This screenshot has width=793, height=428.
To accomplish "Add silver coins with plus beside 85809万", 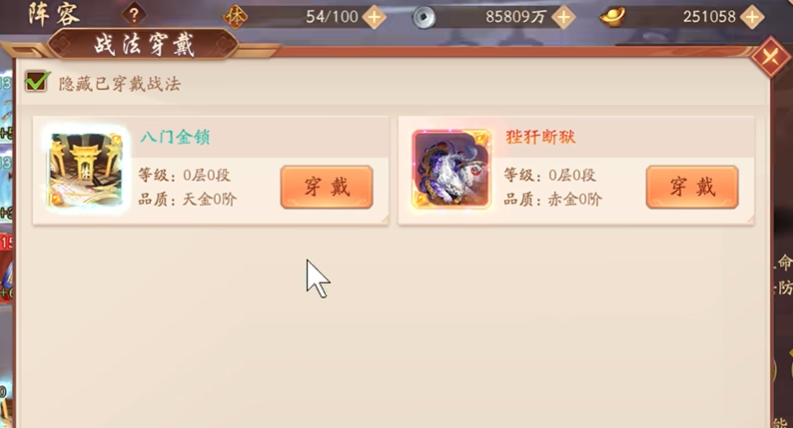I will [x=563, y=17].
